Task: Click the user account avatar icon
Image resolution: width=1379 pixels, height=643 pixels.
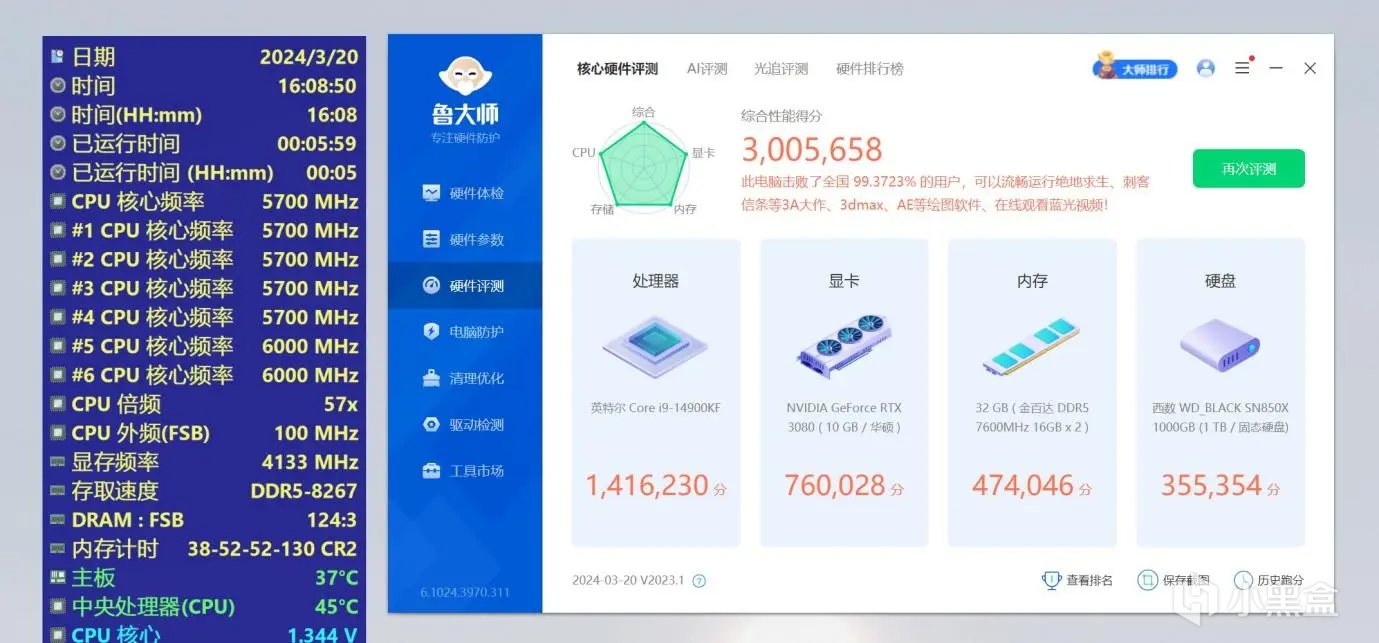Action: click(x=1206, y=68)
